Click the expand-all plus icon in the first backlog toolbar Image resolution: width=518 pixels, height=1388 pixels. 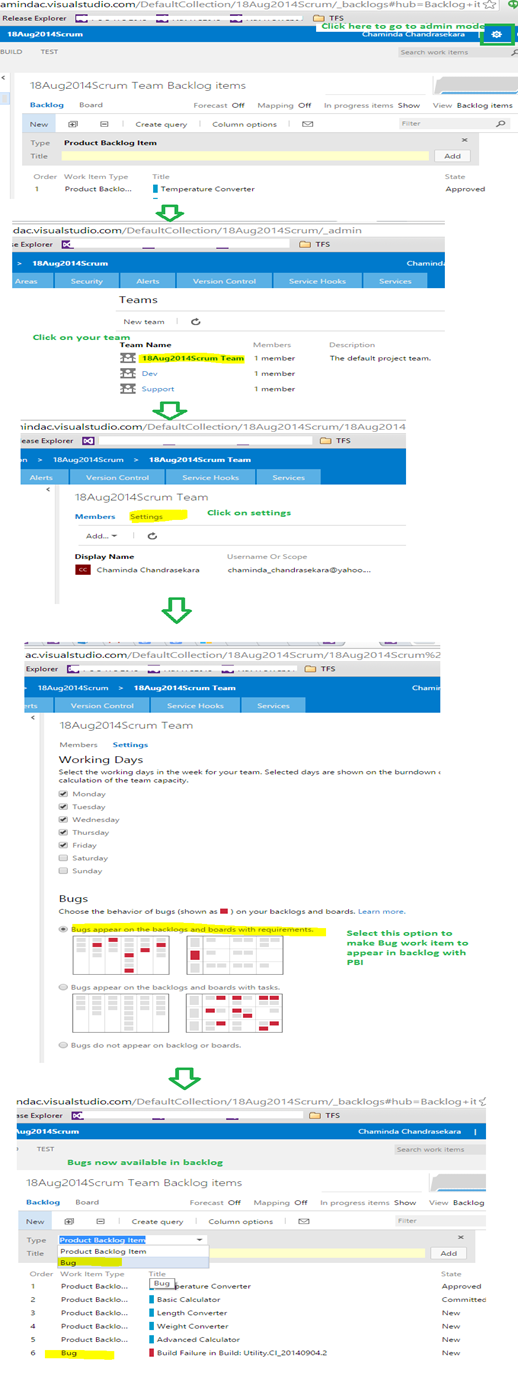pyautogui.click(x=73, y=124)
